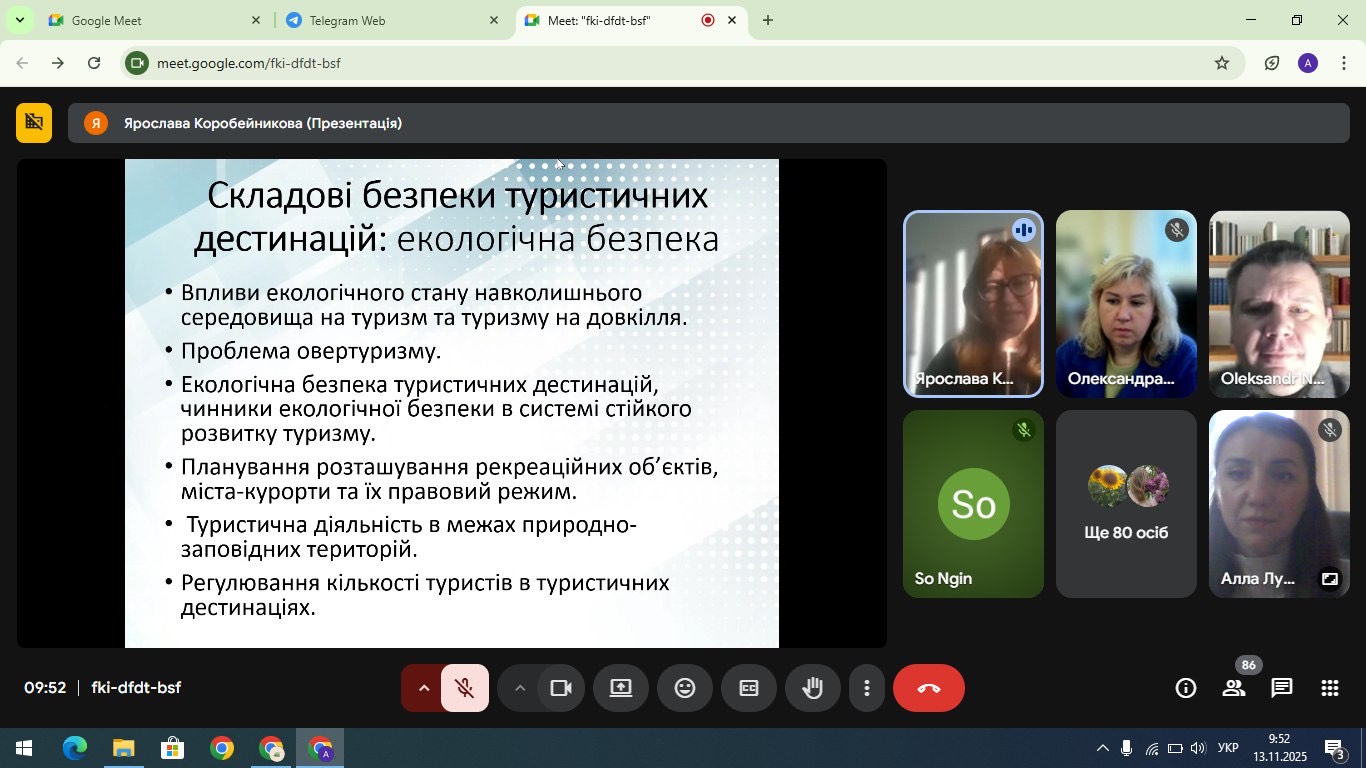This screenshot has height=768, width=1366.
Task: Show the participants list with 86 people
Action: pos(1234,688)
